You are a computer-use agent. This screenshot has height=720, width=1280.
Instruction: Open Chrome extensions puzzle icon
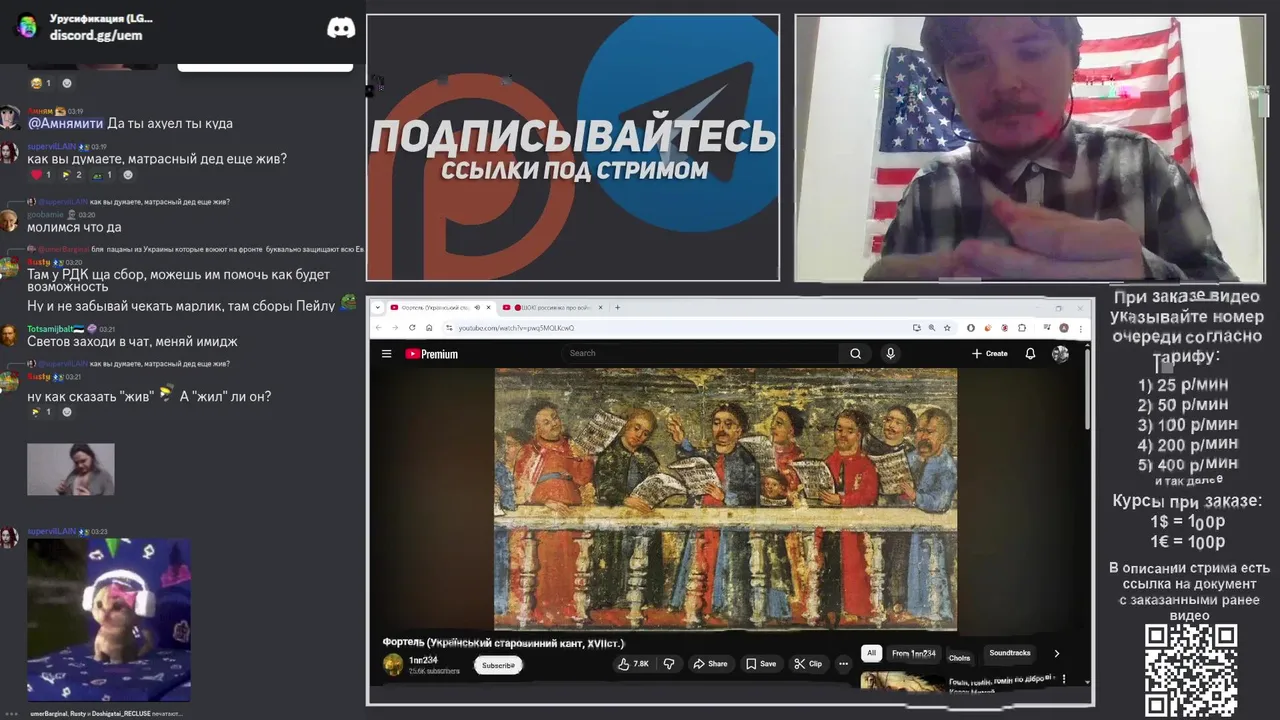pyautogui.click(x=1022, y=327)
